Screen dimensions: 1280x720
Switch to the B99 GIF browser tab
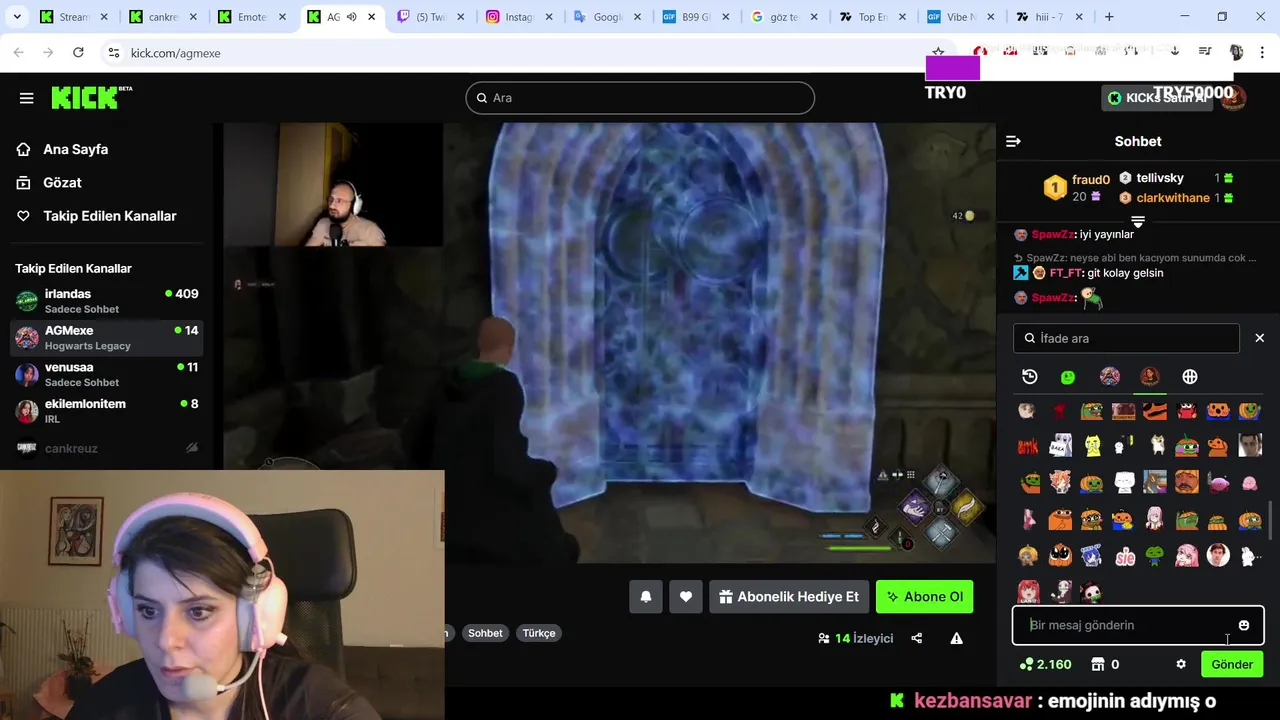[697, 17]
